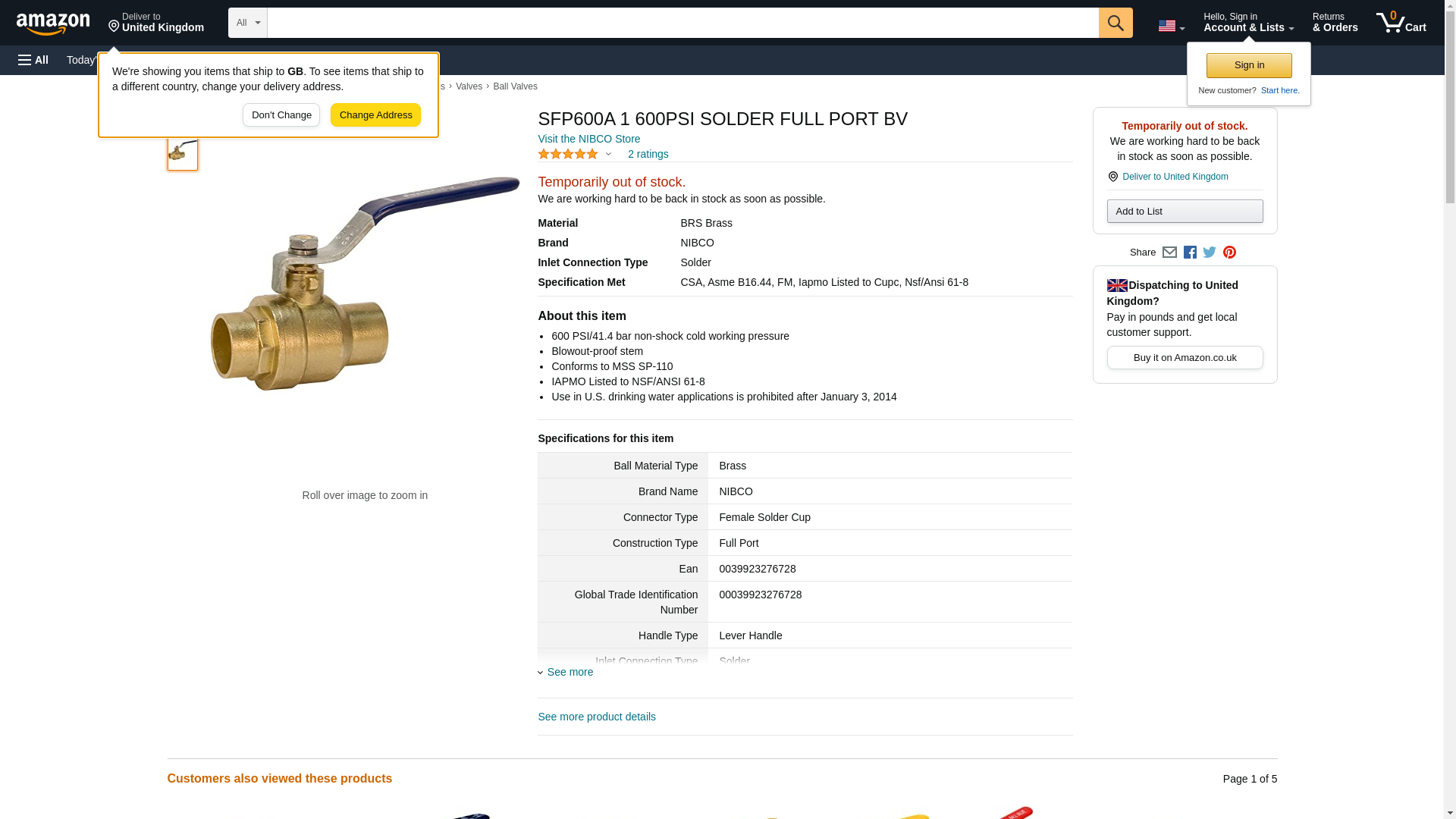
Task: Open the search category All dropdown
Action: pos(248,23)
